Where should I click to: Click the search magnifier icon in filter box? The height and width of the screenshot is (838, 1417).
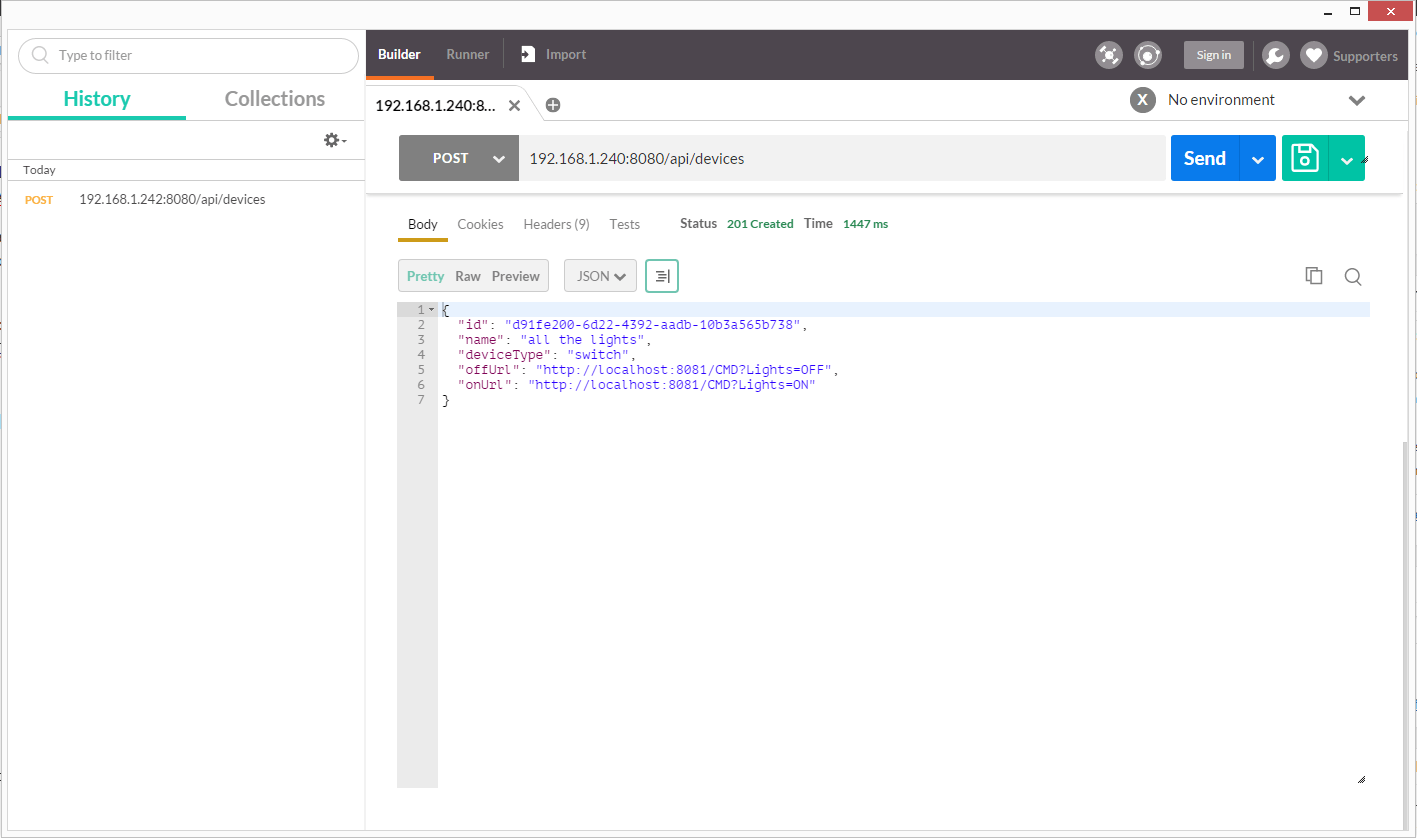[40, 55]
